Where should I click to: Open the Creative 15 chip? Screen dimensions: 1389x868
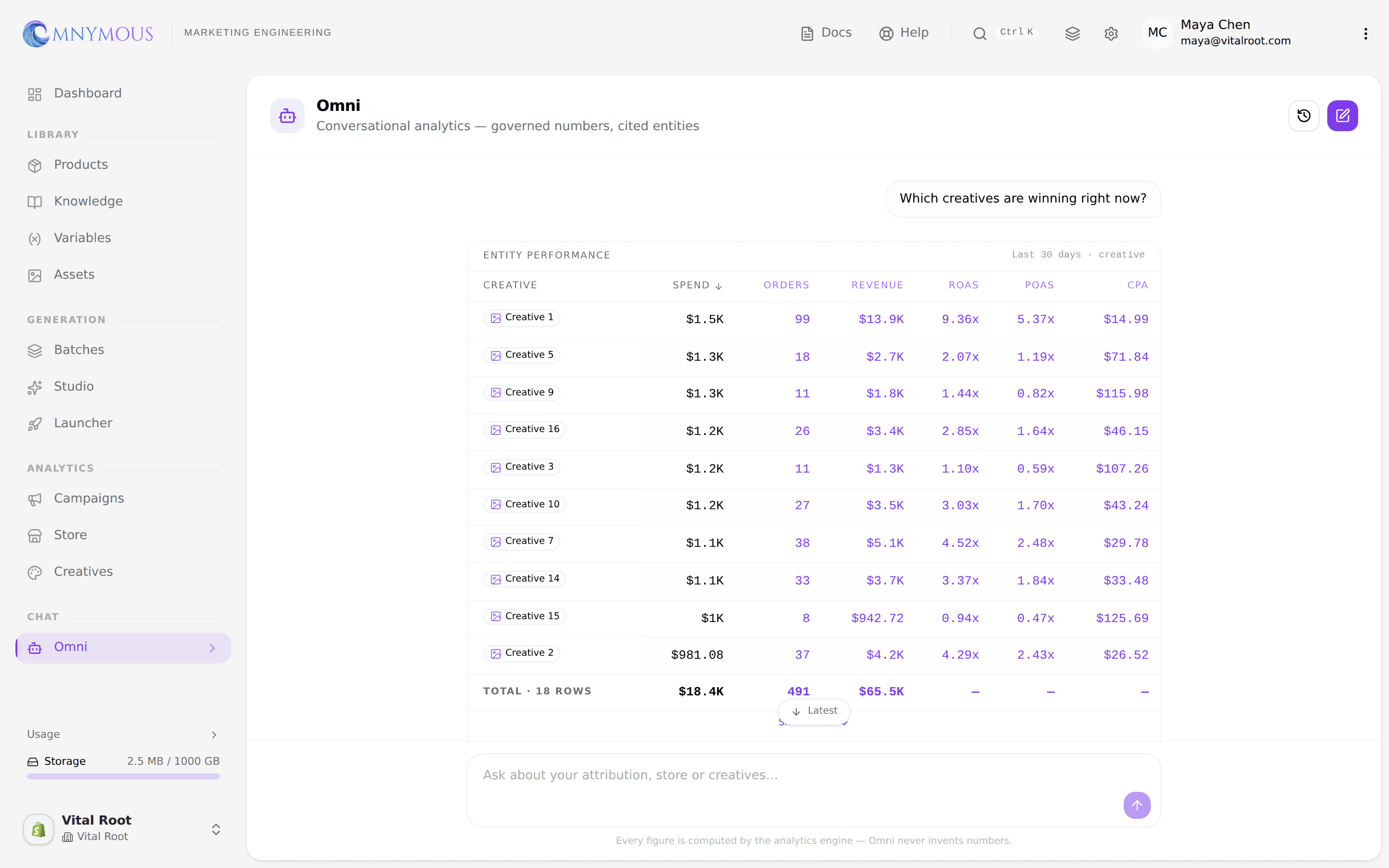(525, 617)
